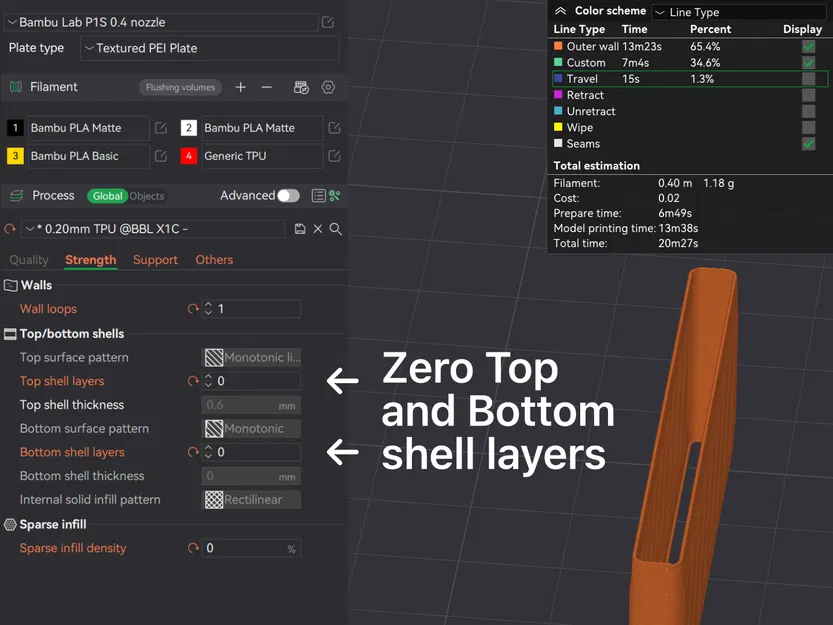Edit filament 1 Bambu PLA Matte preset

coord(161,128)
